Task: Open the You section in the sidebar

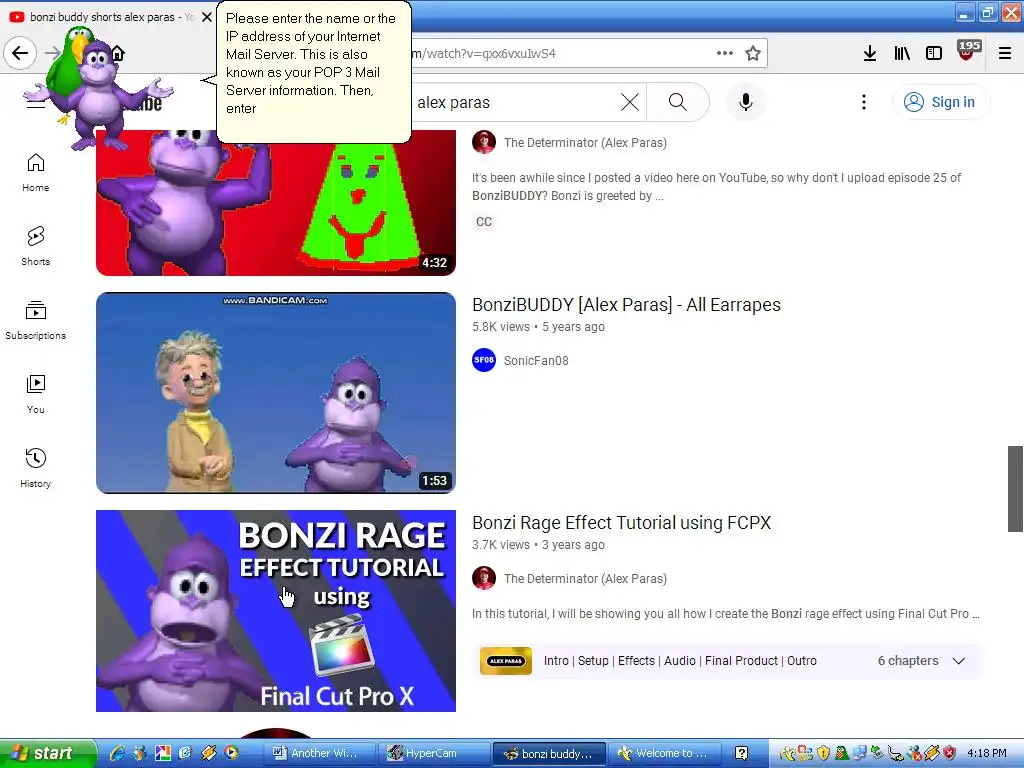Action: tap(35, 394)
